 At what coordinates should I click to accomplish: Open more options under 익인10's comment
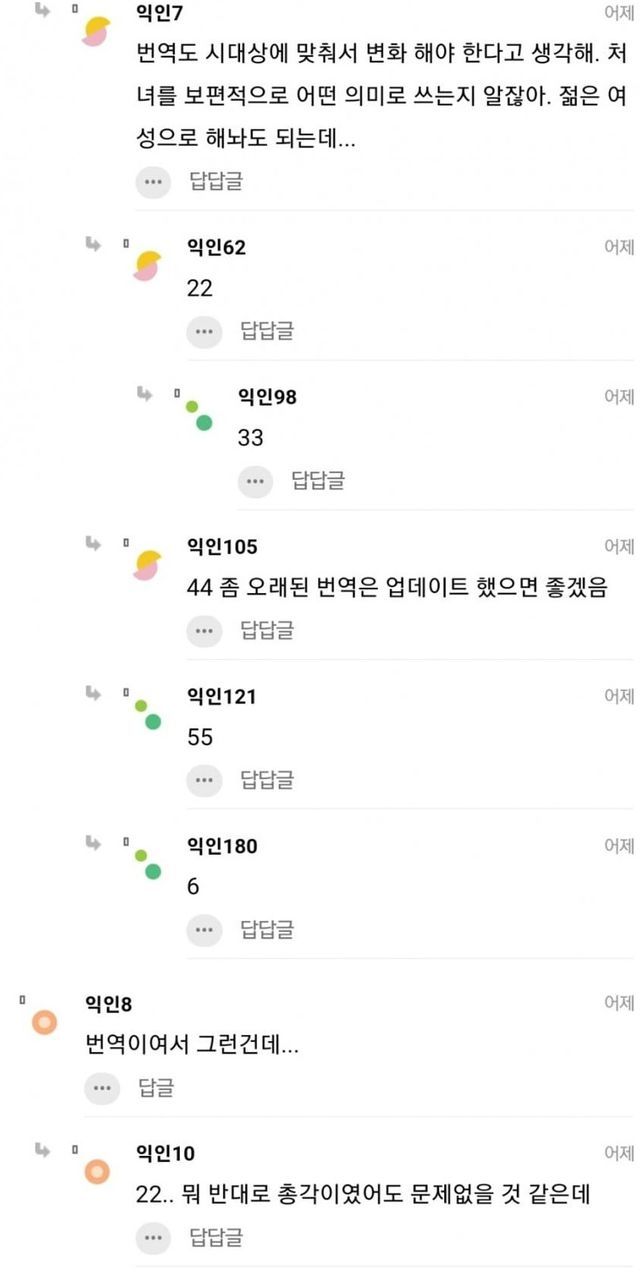point(153,1238)
